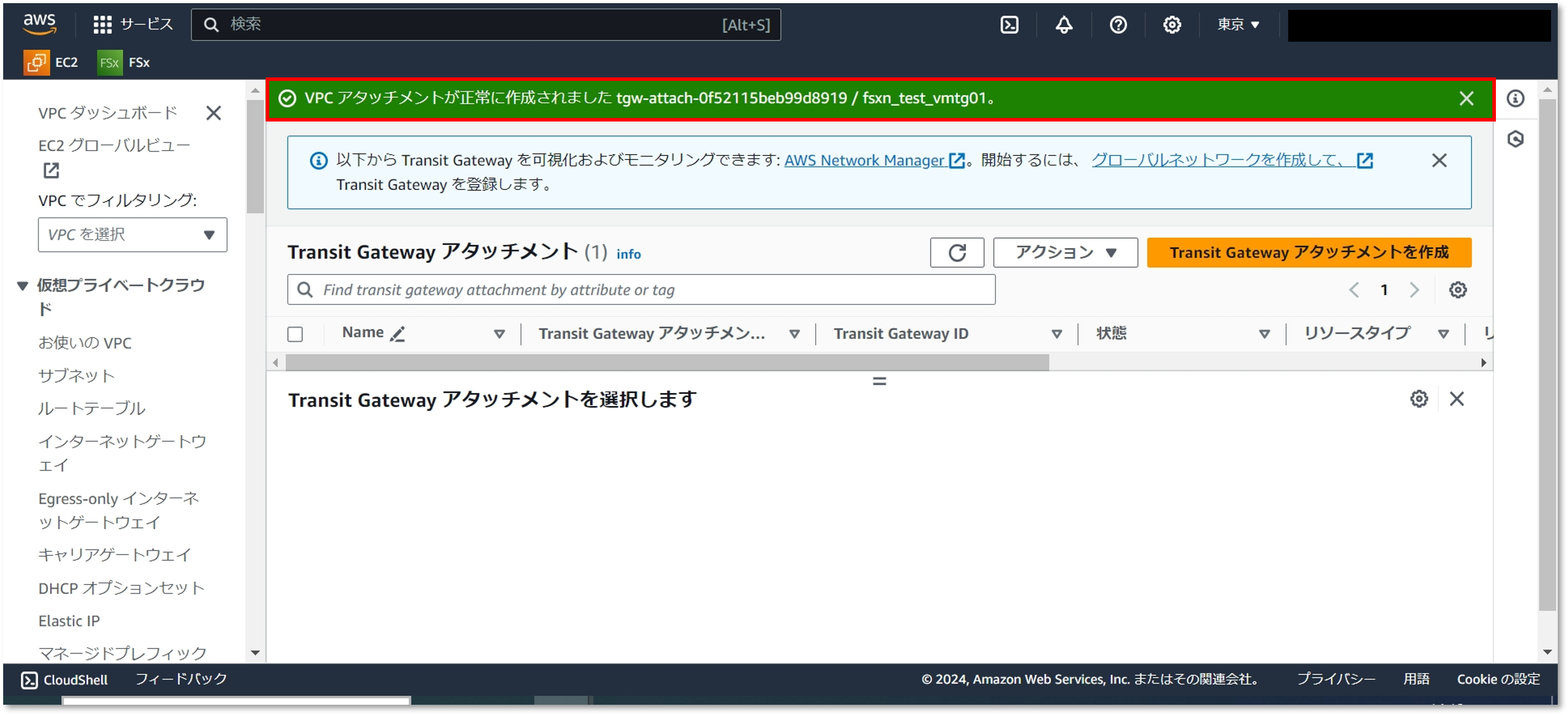Image resolution: width=1568 pixels, height=715 pixels.
Task: Collapse 仮想プライベートクラウド section
Action: pos(23,285)
